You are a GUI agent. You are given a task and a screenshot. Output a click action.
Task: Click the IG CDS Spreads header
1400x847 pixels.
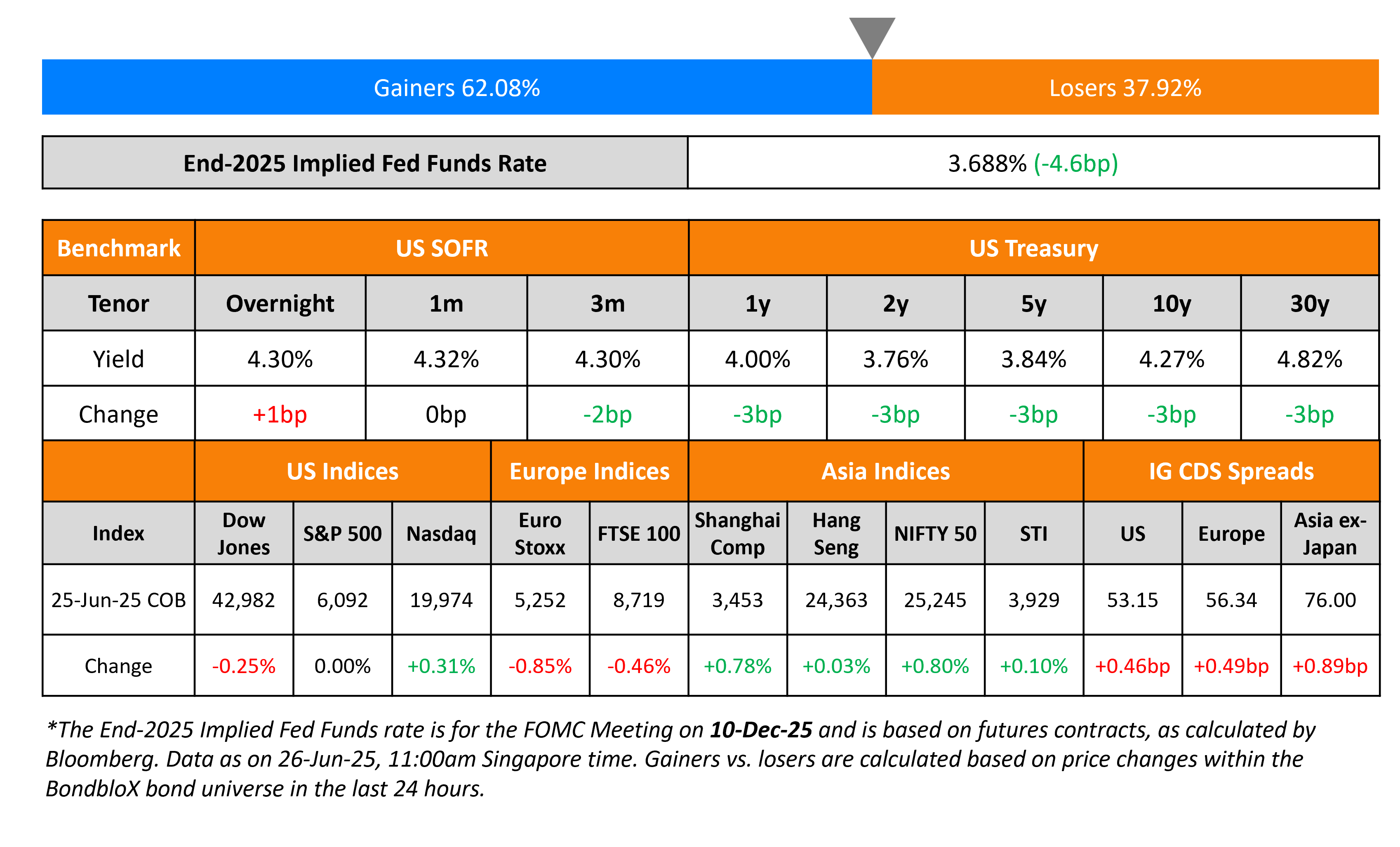1231,472
